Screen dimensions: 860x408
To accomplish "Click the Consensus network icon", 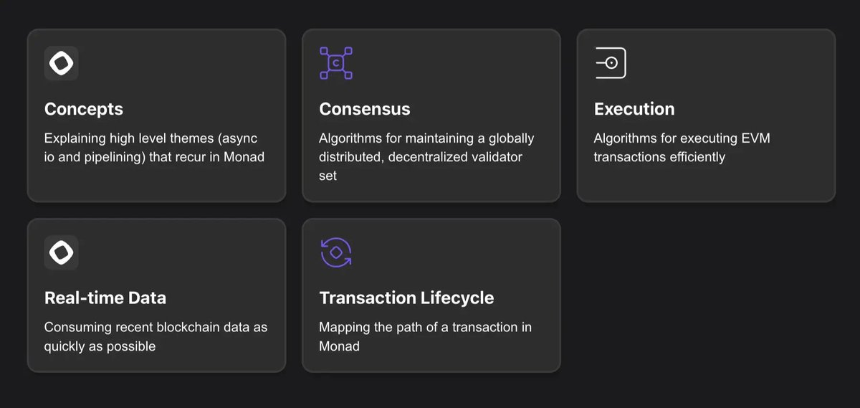I will click(x=336, y=63).
